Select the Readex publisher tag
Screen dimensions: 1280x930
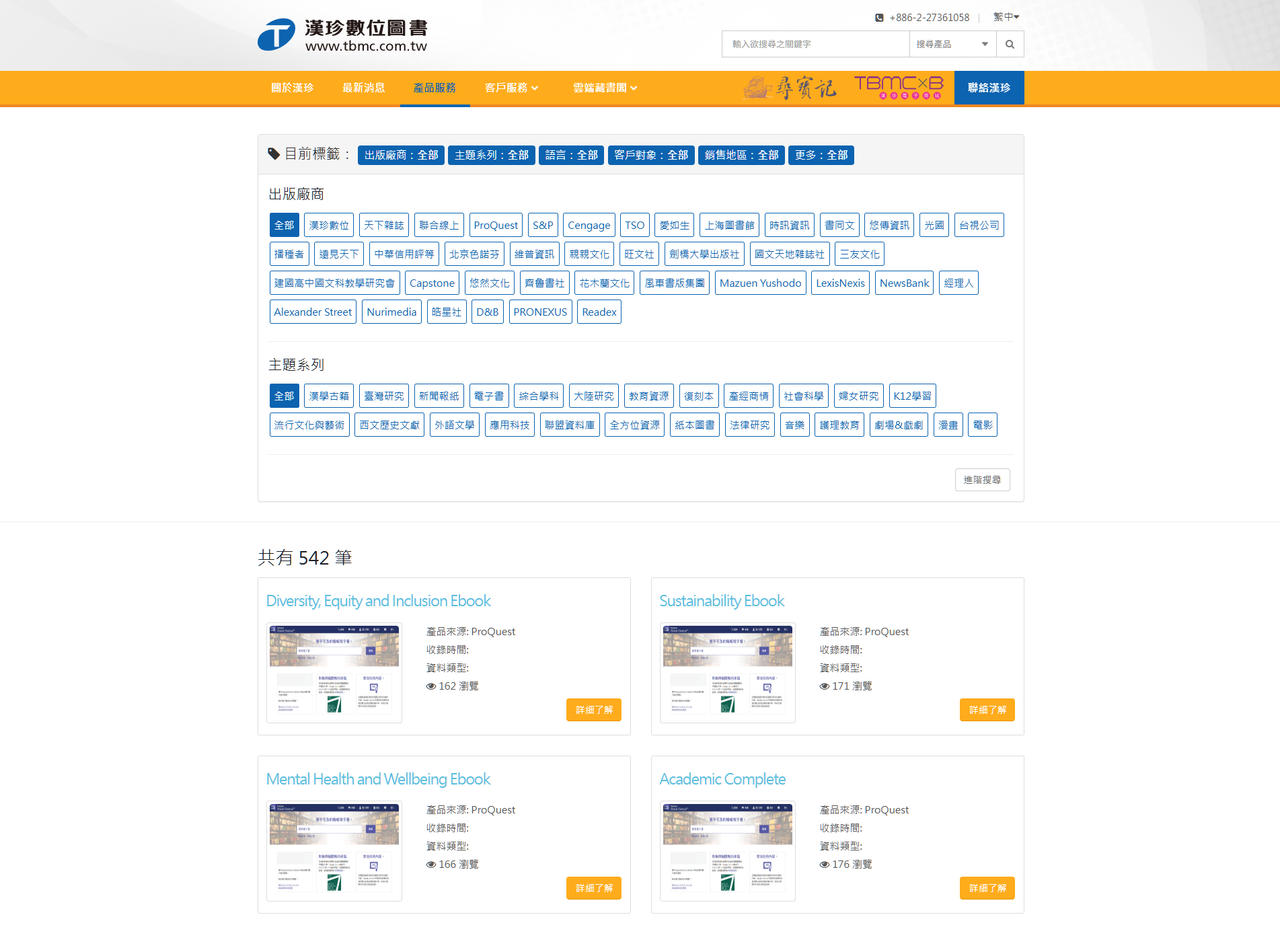pyautogui.click(x=599, y=312)
